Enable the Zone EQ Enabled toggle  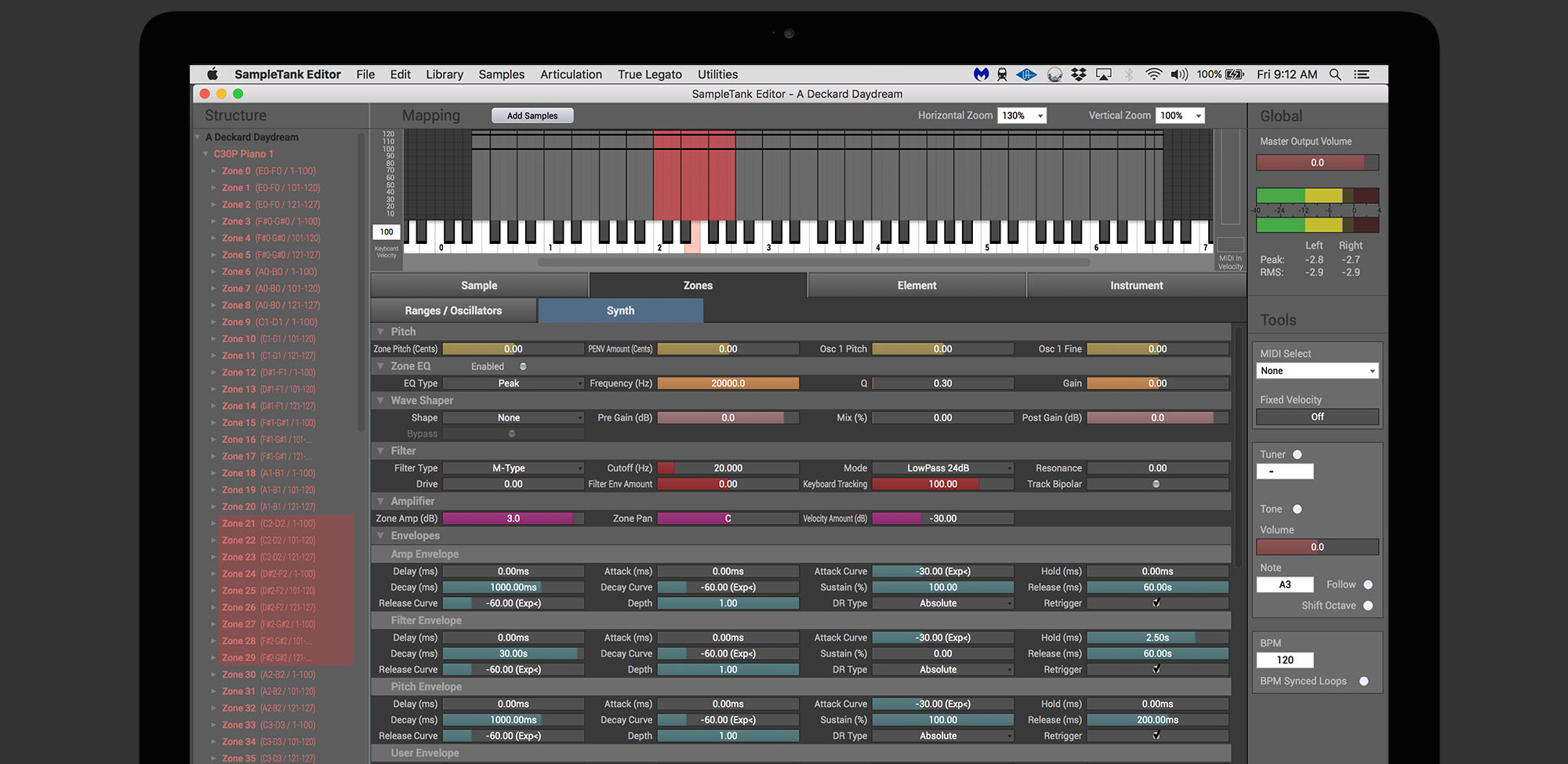(522, 366)
